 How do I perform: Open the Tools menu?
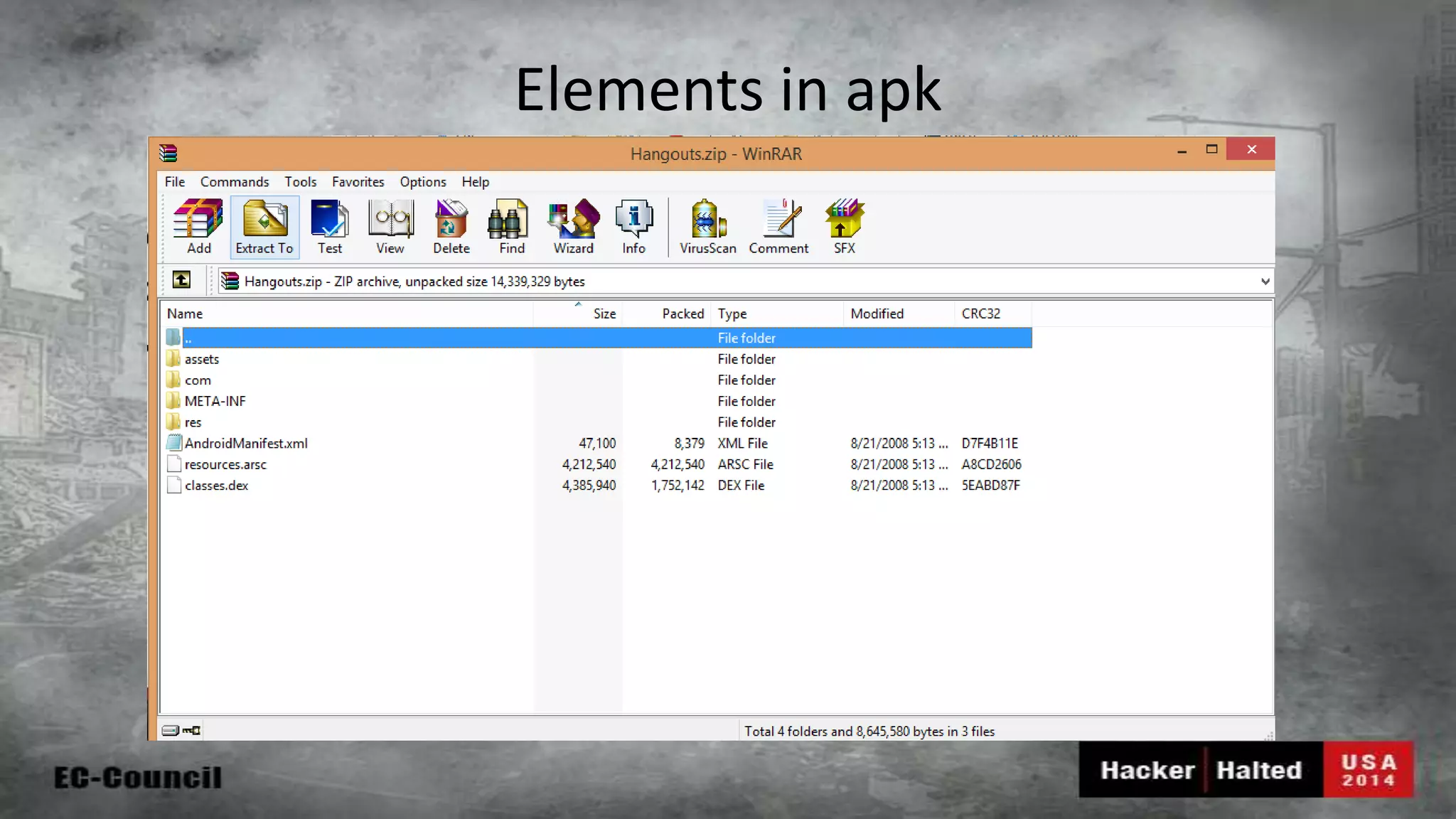(301, 182)
